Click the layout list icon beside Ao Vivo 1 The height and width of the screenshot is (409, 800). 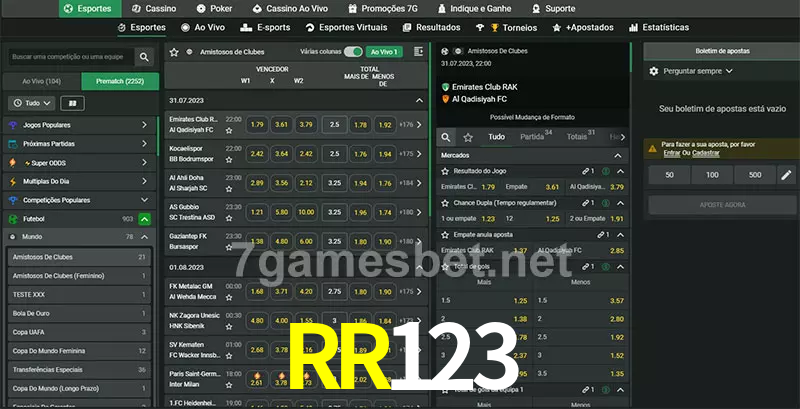coord(418,52)
